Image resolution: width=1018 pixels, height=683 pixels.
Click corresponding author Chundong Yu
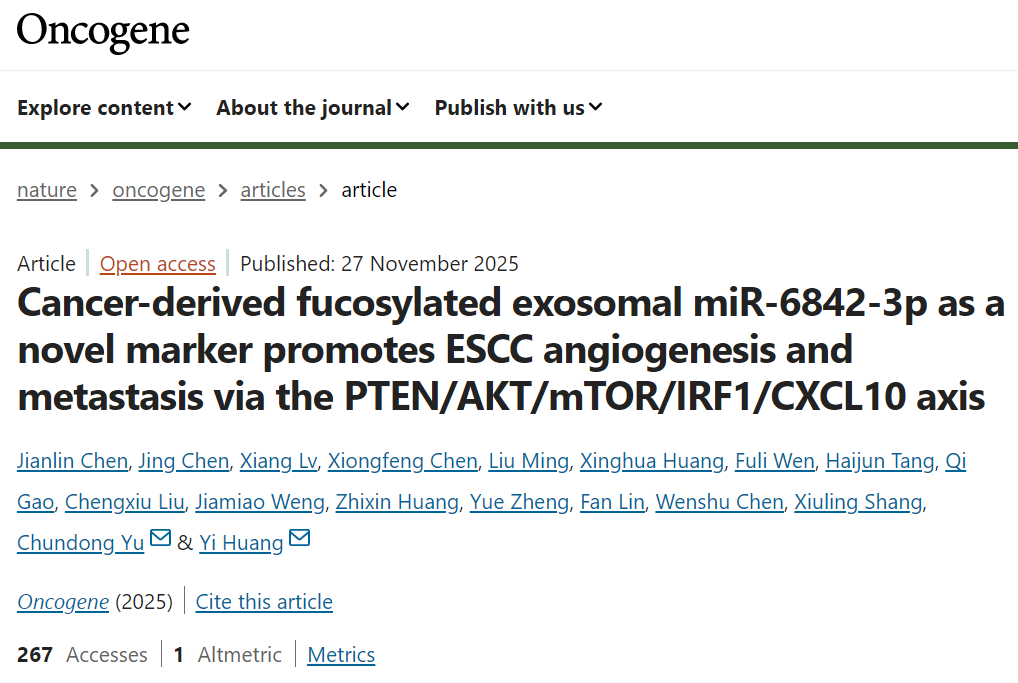81,543
